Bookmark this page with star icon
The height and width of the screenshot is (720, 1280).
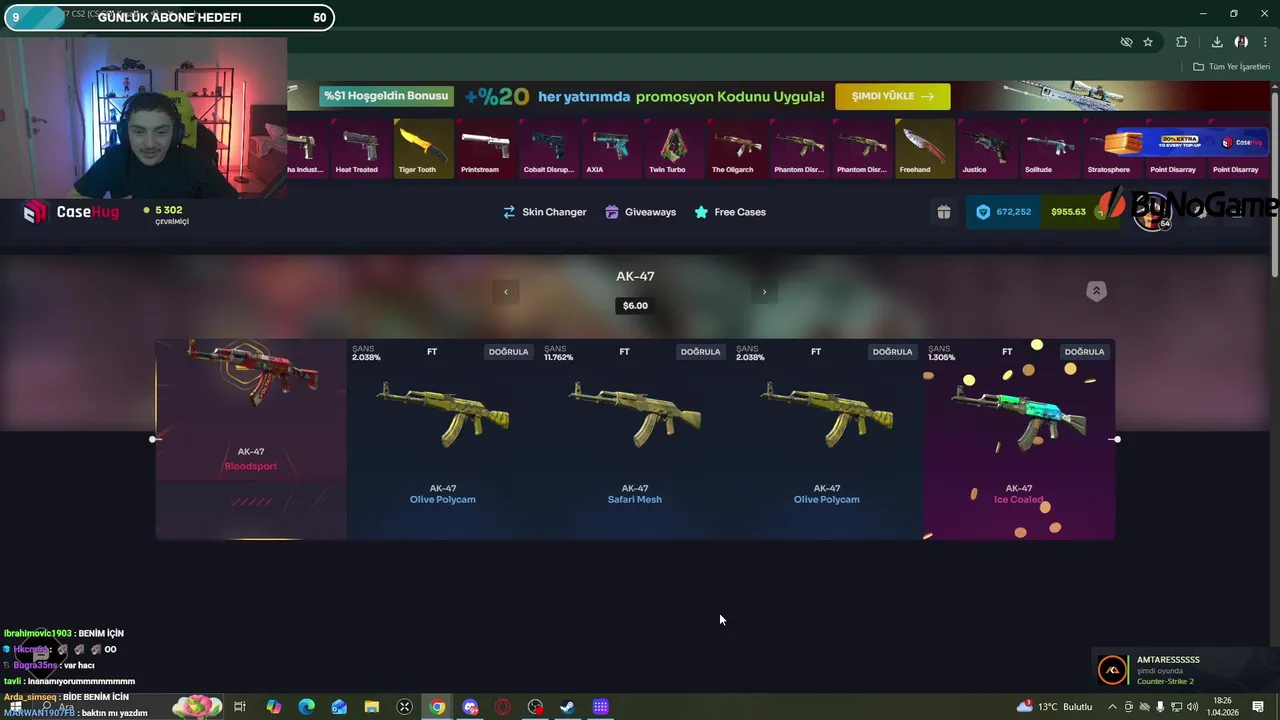[1148, 42]
